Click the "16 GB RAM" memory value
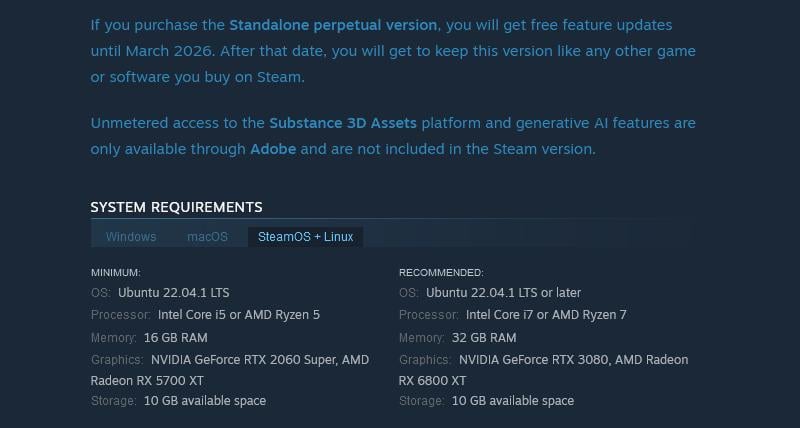Image resolution: width=800 pixels, height=428 pixels. pyautogui.click(x=176, y=338)
